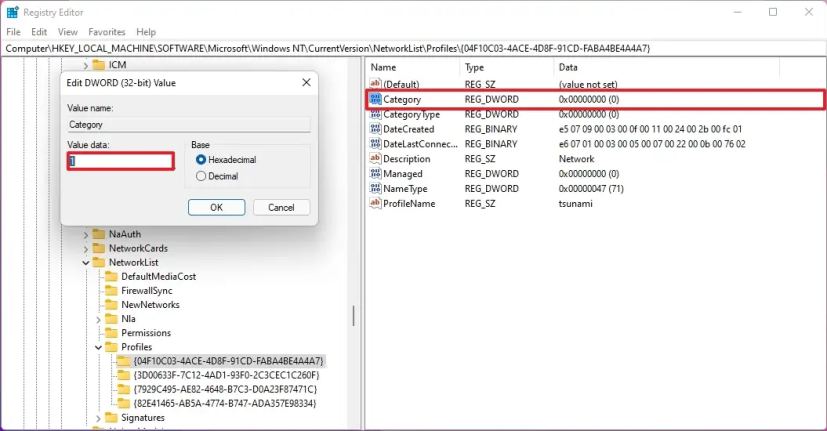827x431 pixels.
Task: Click folder icon of {7929C495-AE82-4648-B7C3-D0A23F87471C}
Action: [123, 389]
